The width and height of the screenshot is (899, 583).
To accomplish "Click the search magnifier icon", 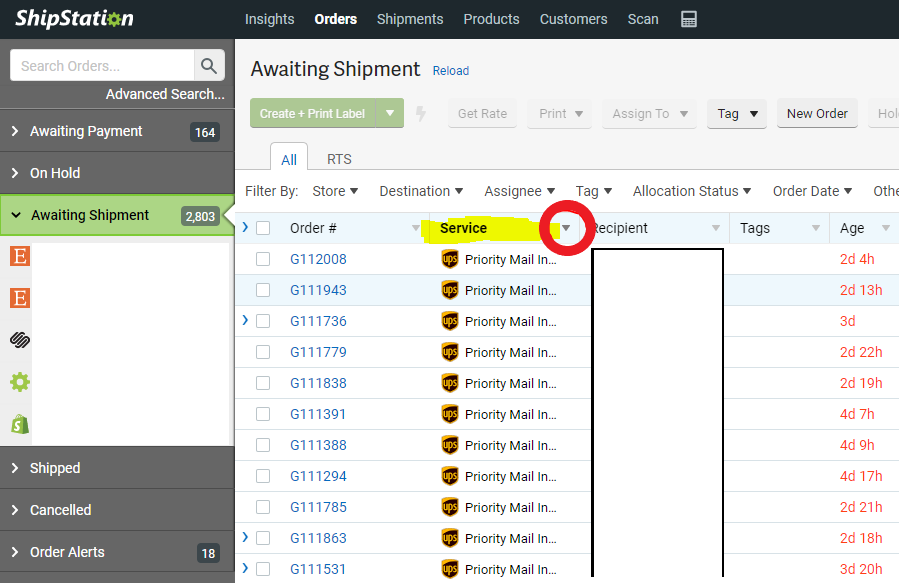I will [x=209, y=66].
